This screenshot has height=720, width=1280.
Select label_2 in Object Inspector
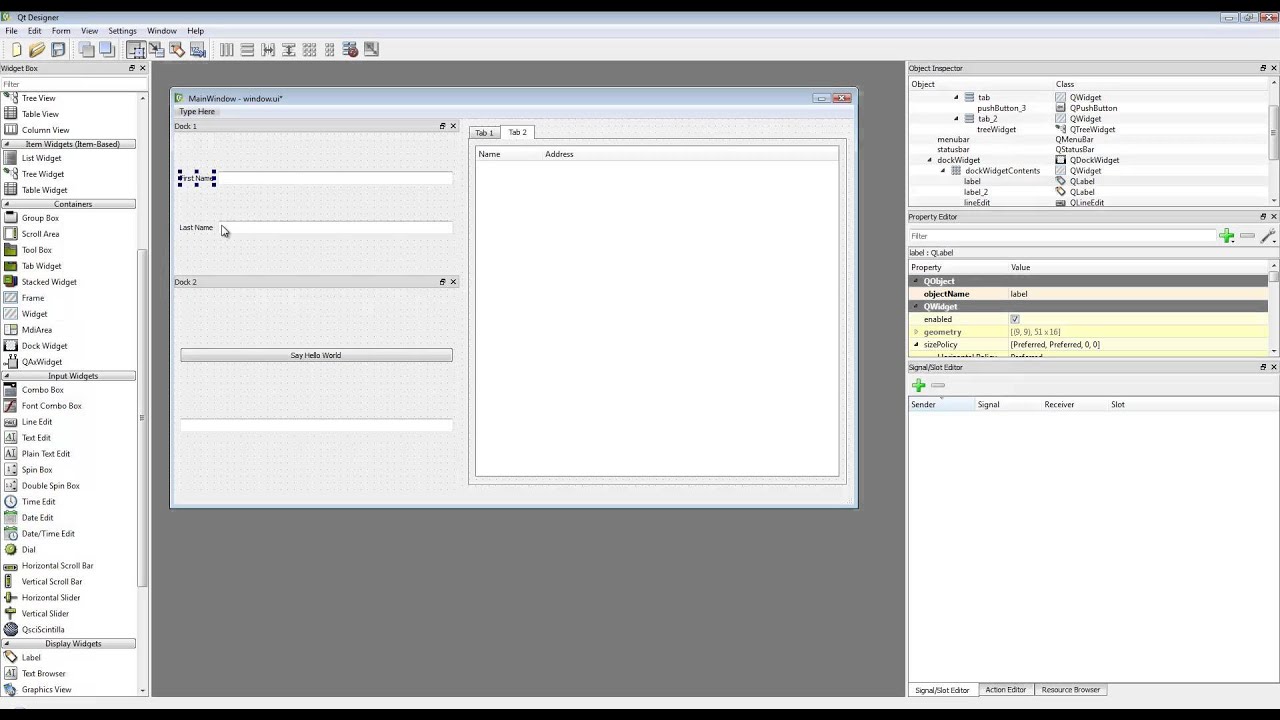coord(976,192)
